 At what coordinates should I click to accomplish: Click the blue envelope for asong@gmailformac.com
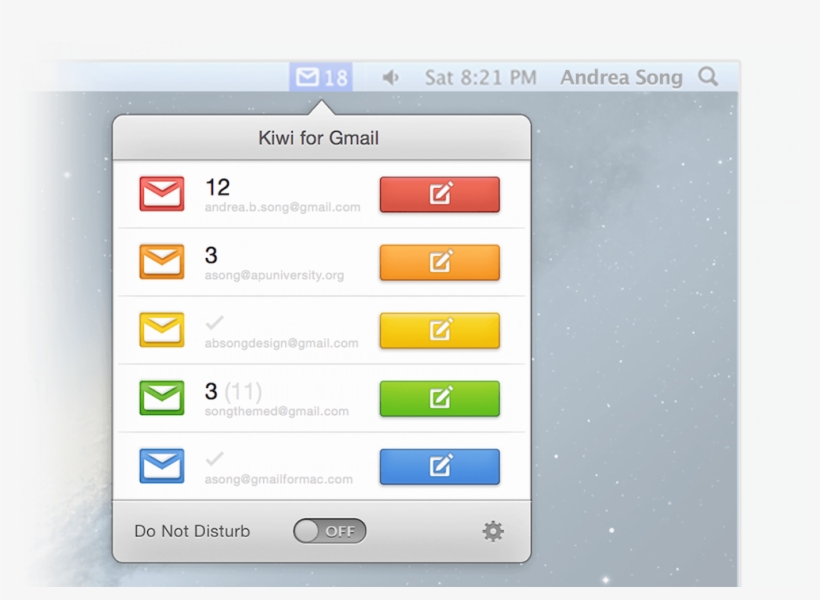(x=163, y=466)
